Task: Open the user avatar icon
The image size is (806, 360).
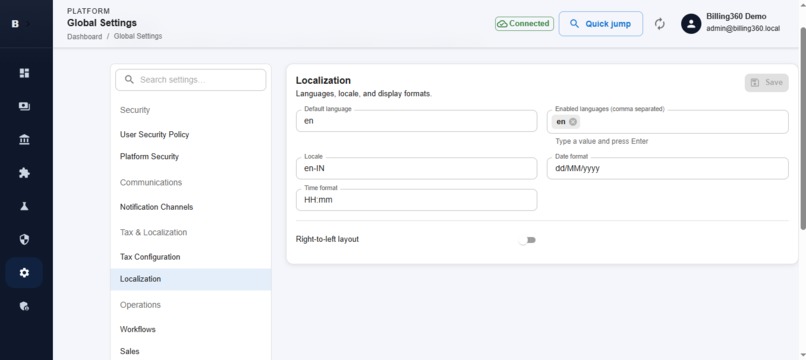Action: click(x=691, y=24)
